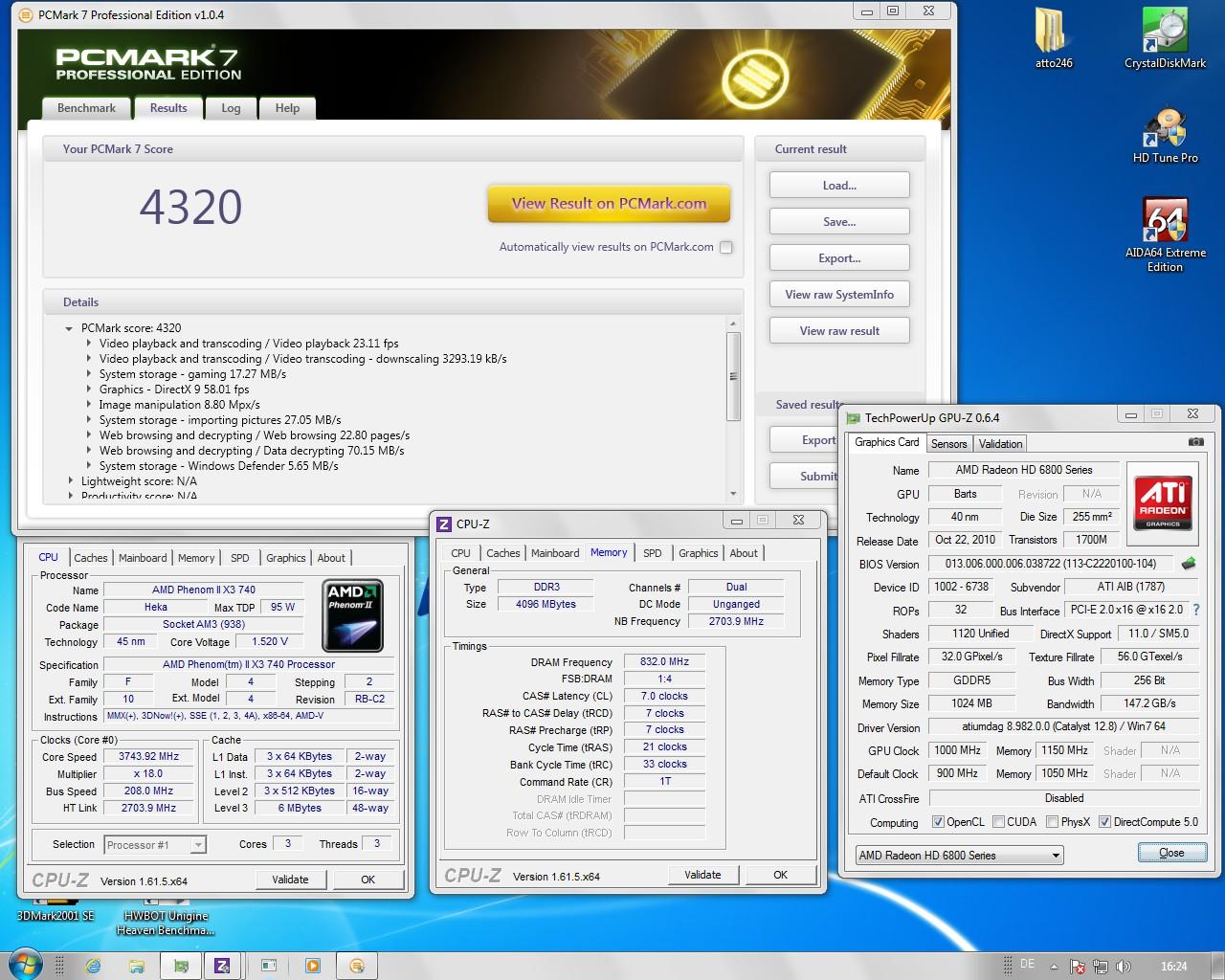Screen dimensions: 1225x980
Task: Click the View raw result button
Action: tap(839, 331)
